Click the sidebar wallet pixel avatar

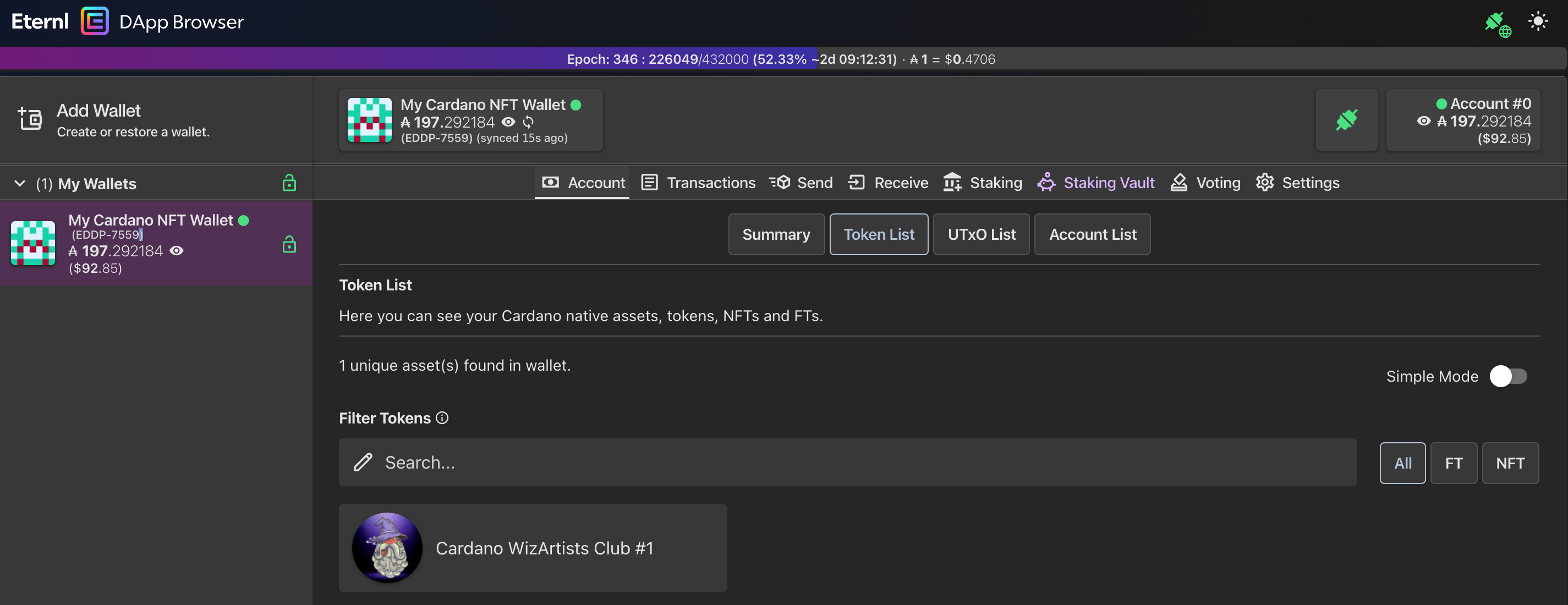click(x=33, y=243)
